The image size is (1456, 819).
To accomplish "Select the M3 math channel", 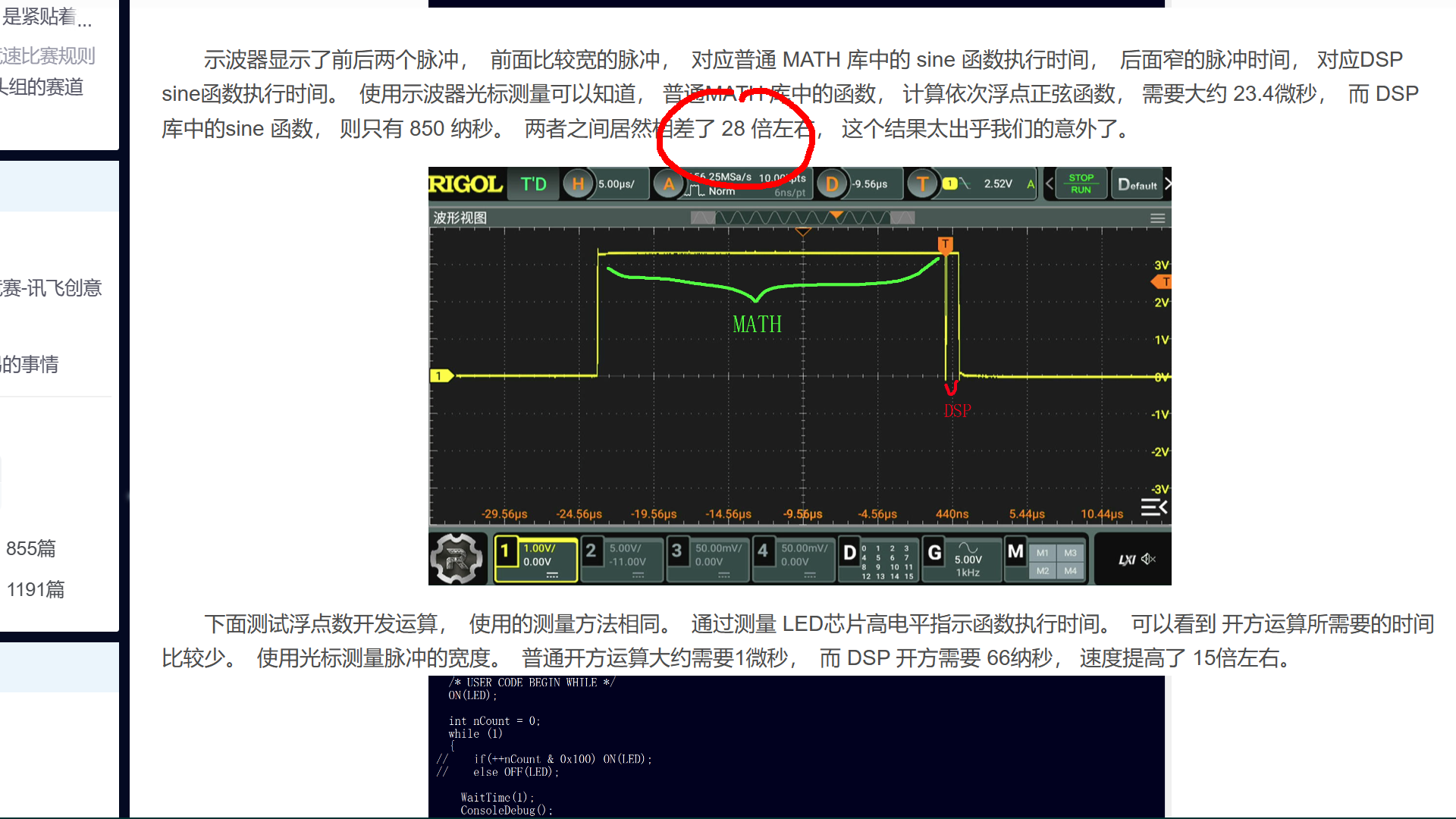I will pyautogui.click(x=1070, y=553).
